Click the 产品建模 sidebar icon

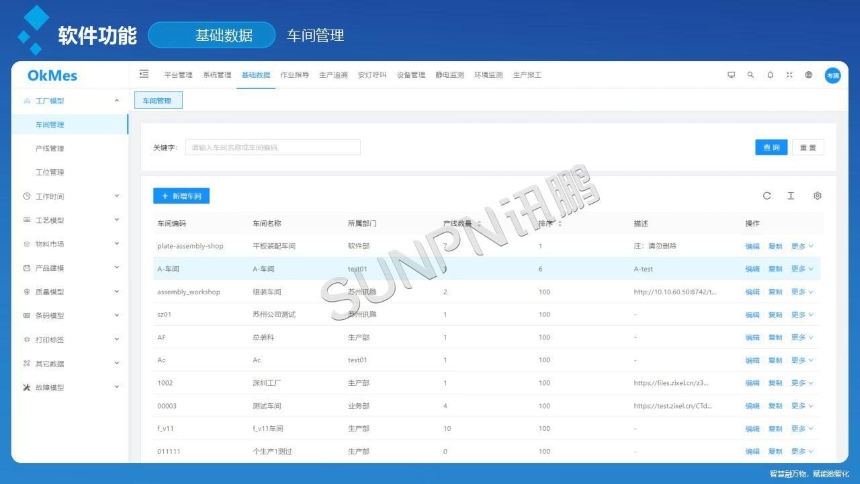pos(26,268)
